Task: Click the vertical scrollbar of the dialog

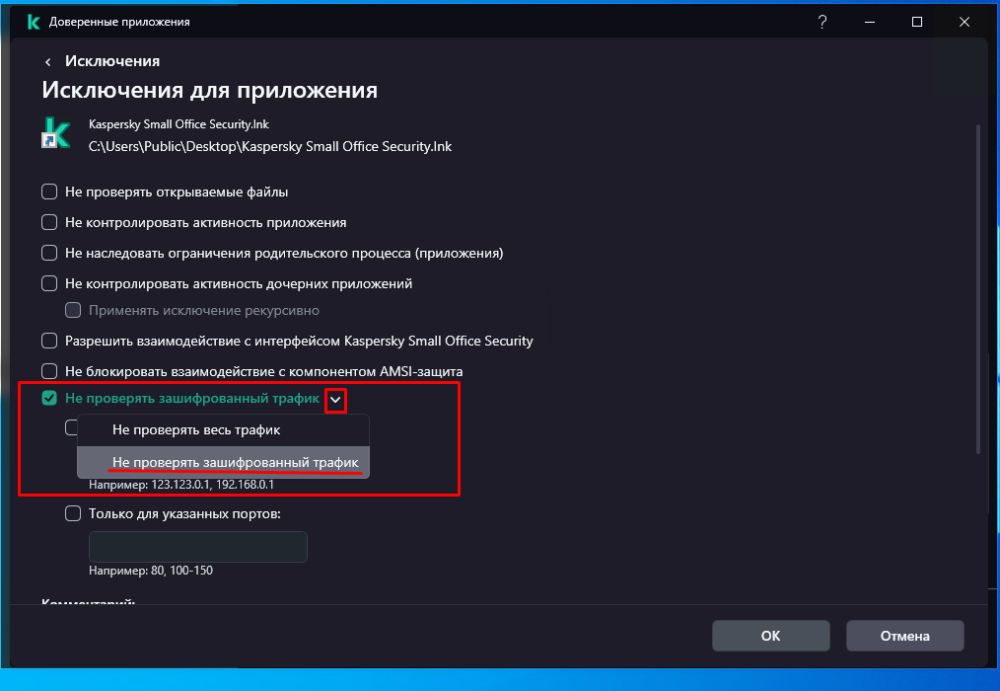Action: [978, 289]
